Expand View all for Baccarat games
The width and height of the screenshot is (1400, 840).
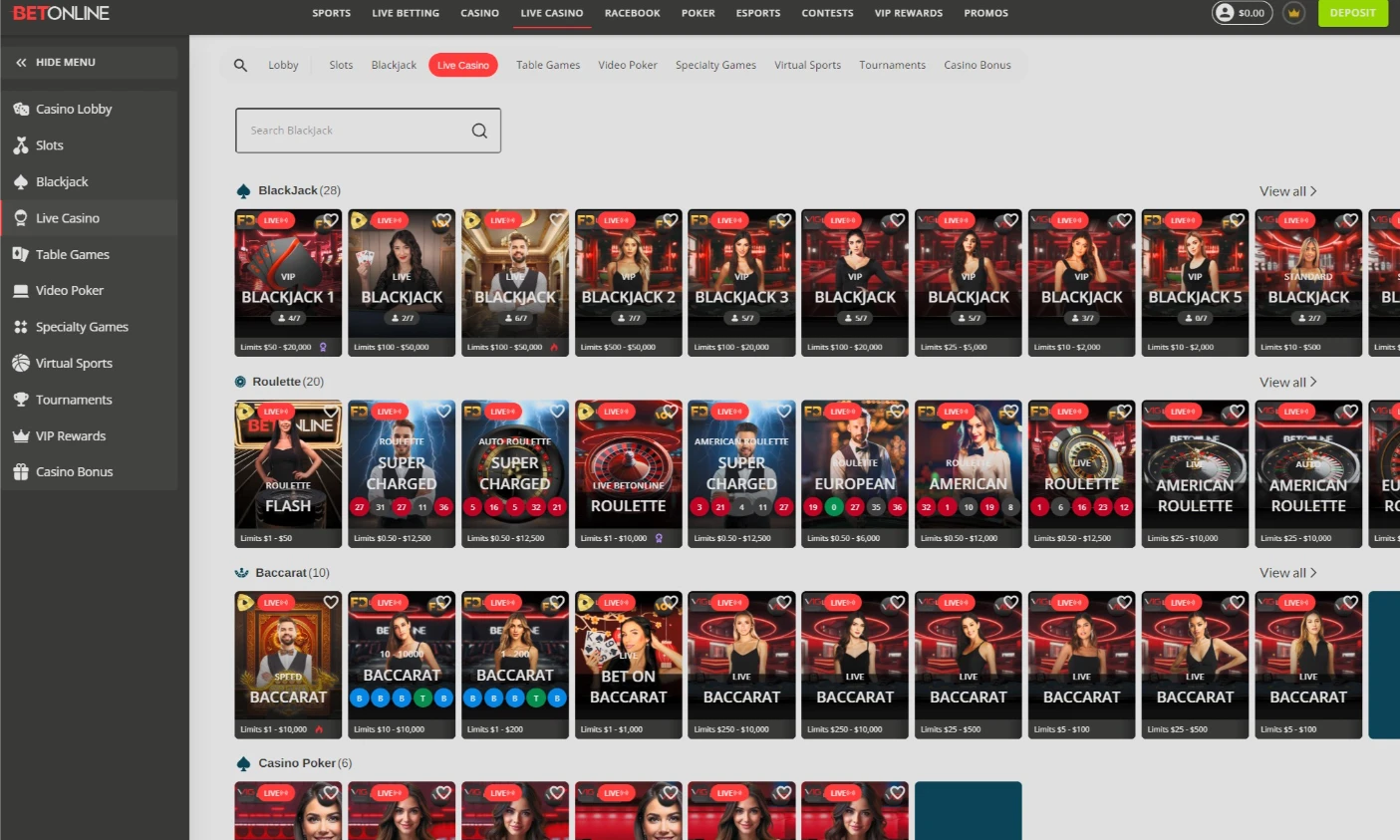[1288, 572]
